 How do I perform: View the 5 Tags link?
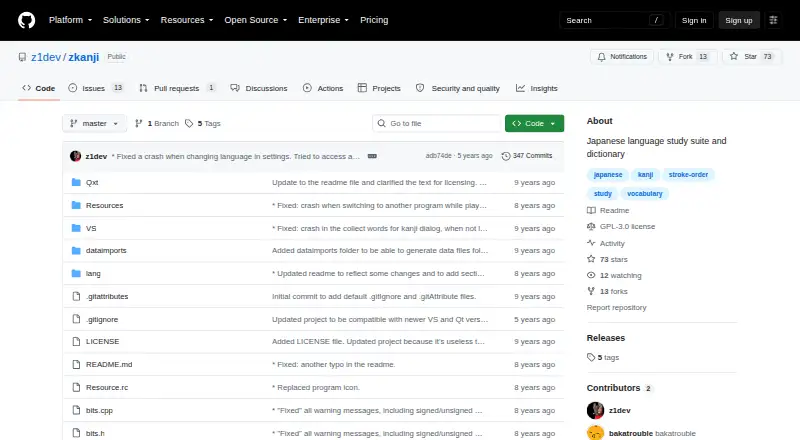(x=203, y=124)
